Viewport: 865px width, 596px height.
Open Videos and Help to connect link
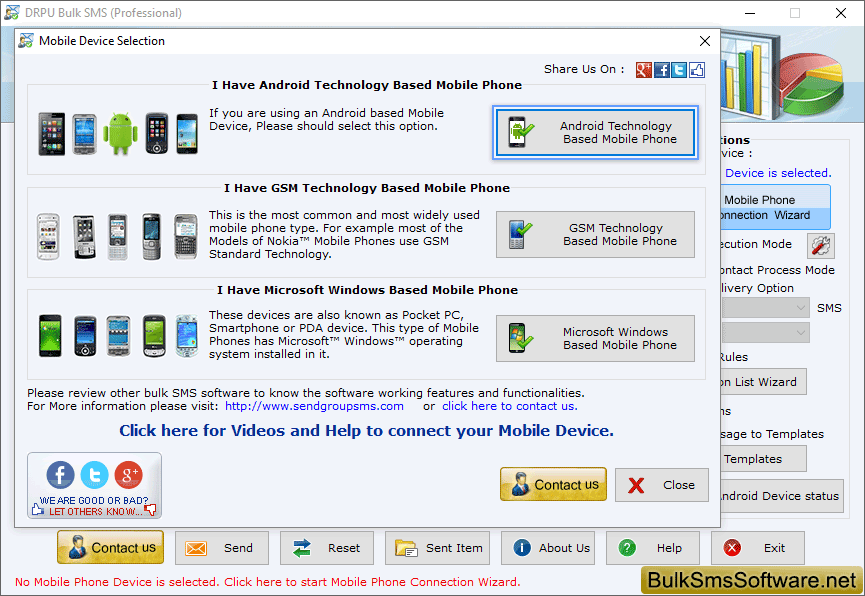coord(366,430)
